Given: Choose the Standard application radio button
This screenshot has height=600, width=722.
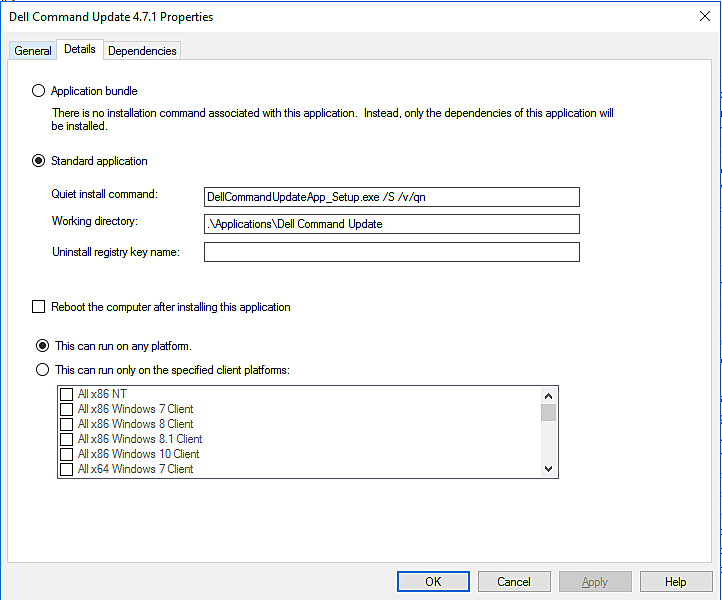Looking at the screenshot, I should coord(39,161).
